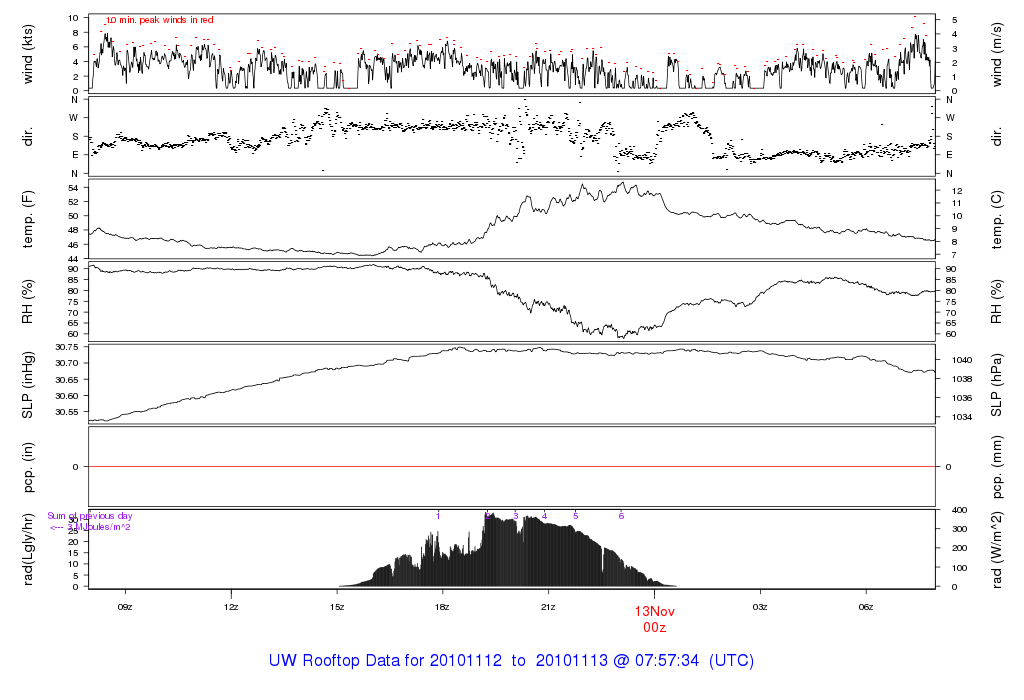
Task: Select the 03z time tick label
Action: coord(760,607)
